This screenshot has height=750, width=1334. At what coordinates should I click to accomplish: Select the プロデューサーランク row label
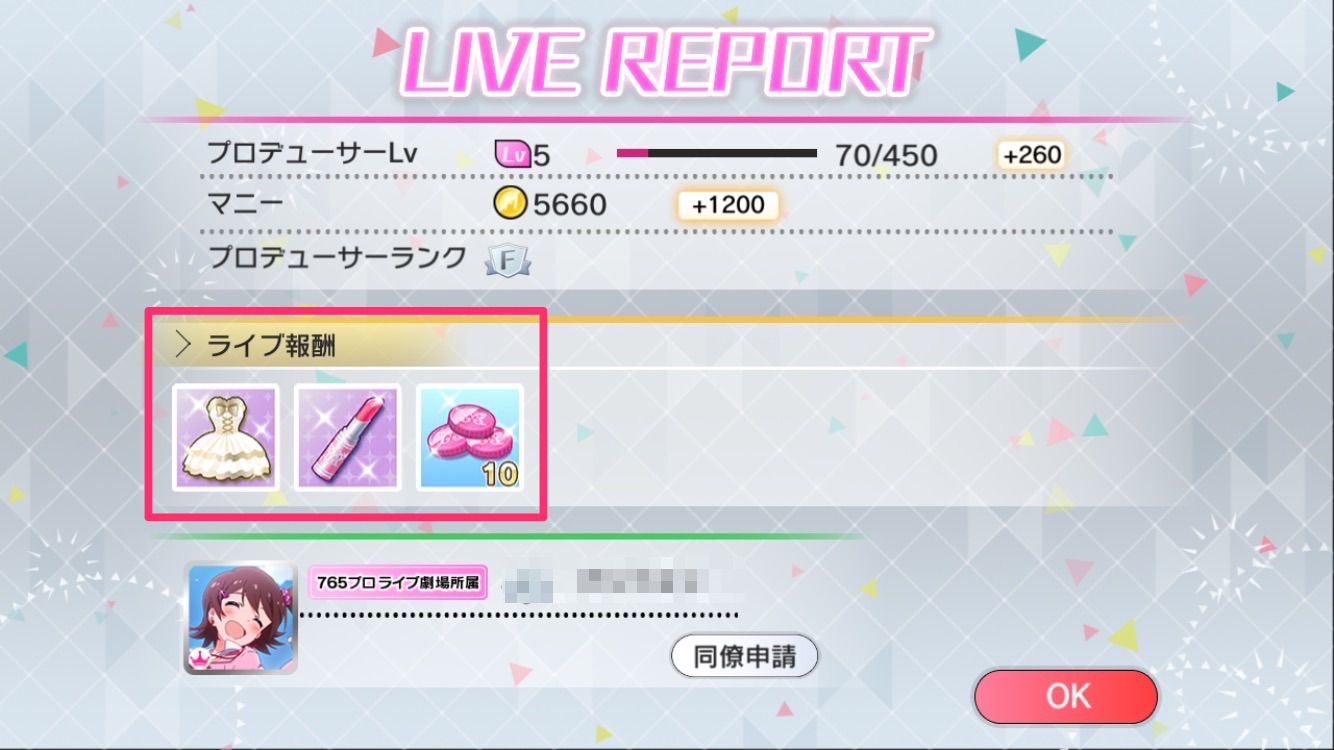point(337,258)
